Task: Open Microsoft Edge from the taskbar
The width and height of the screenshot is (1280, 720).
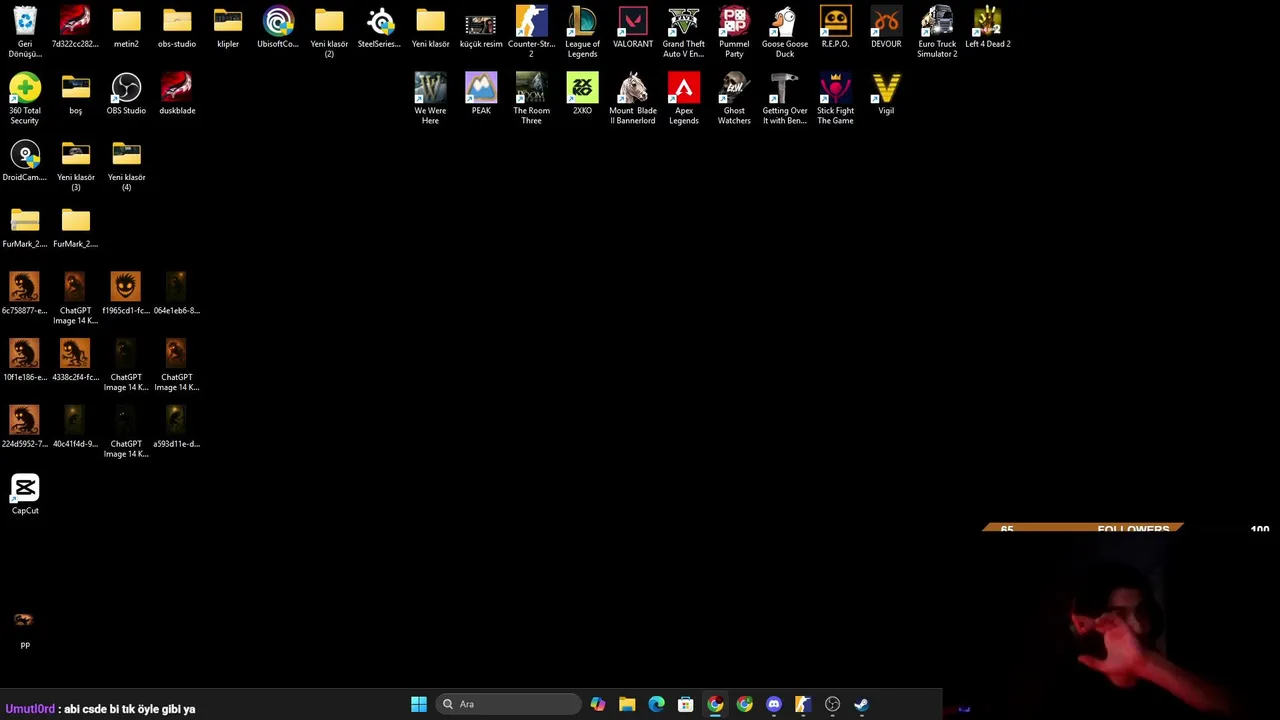Action: tap(656, 704)
